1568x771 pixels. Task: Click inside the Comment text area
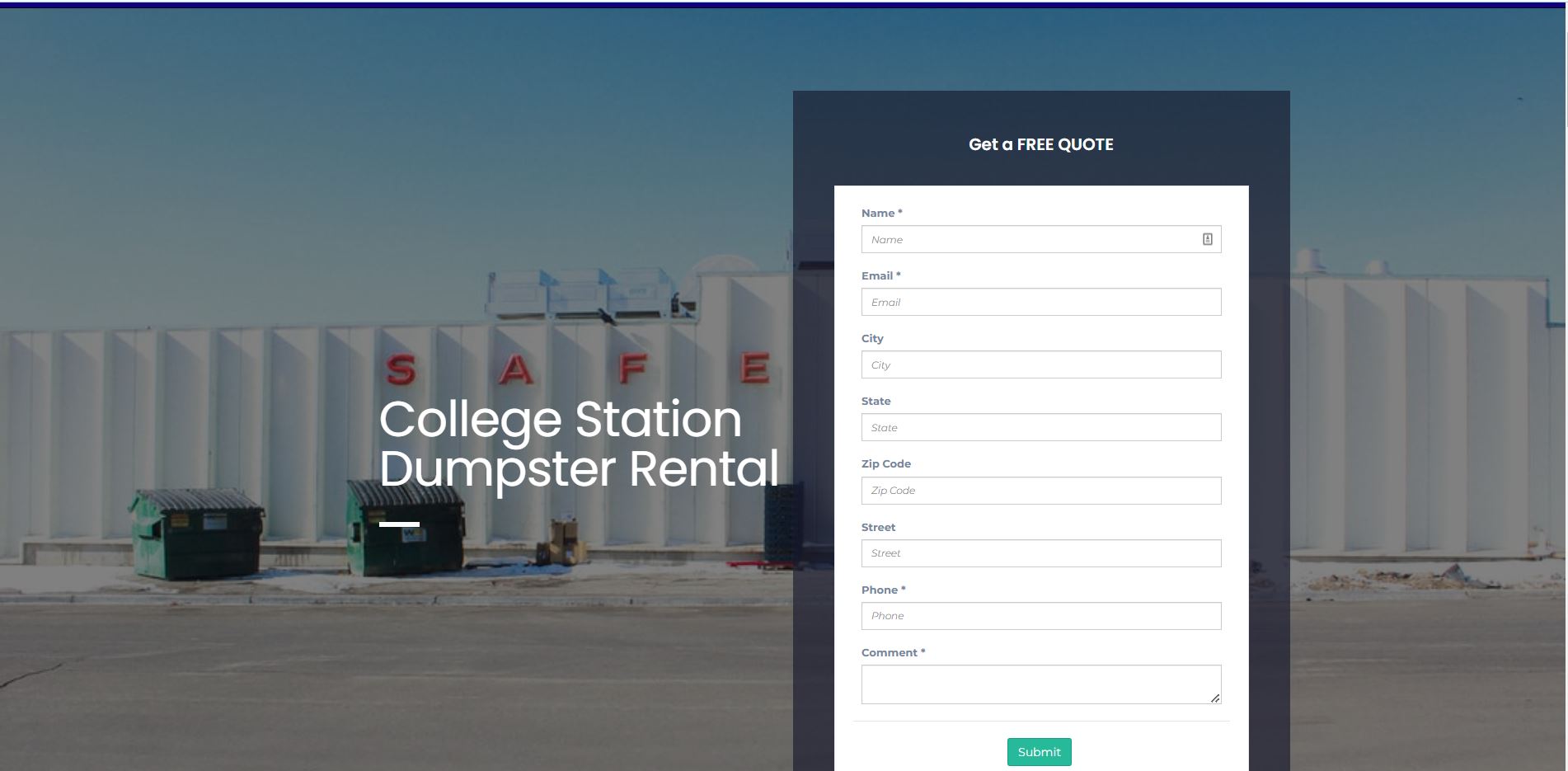coord(1041,684)
